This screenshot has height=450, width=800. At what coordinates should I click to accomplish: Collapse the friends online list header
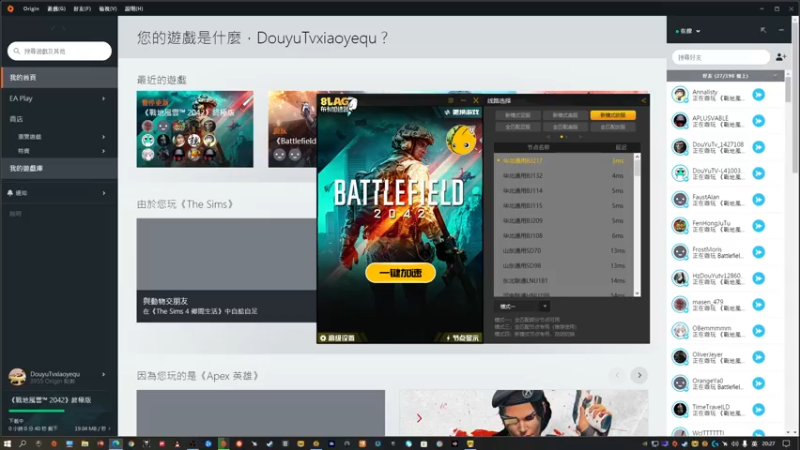(725, 76)
